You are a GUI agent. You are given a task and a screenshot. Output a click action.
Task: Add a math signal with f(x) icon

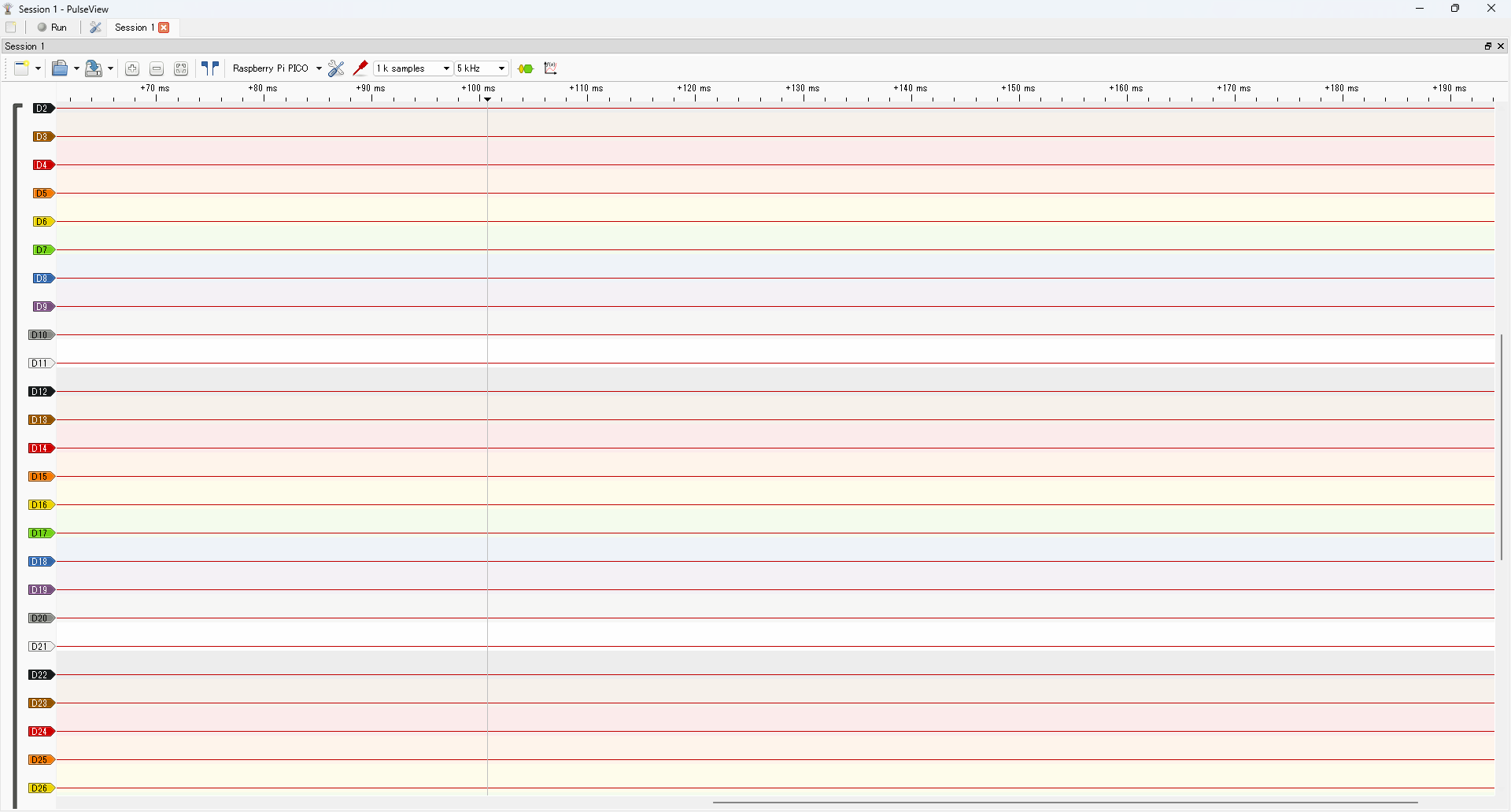[551, 68]
